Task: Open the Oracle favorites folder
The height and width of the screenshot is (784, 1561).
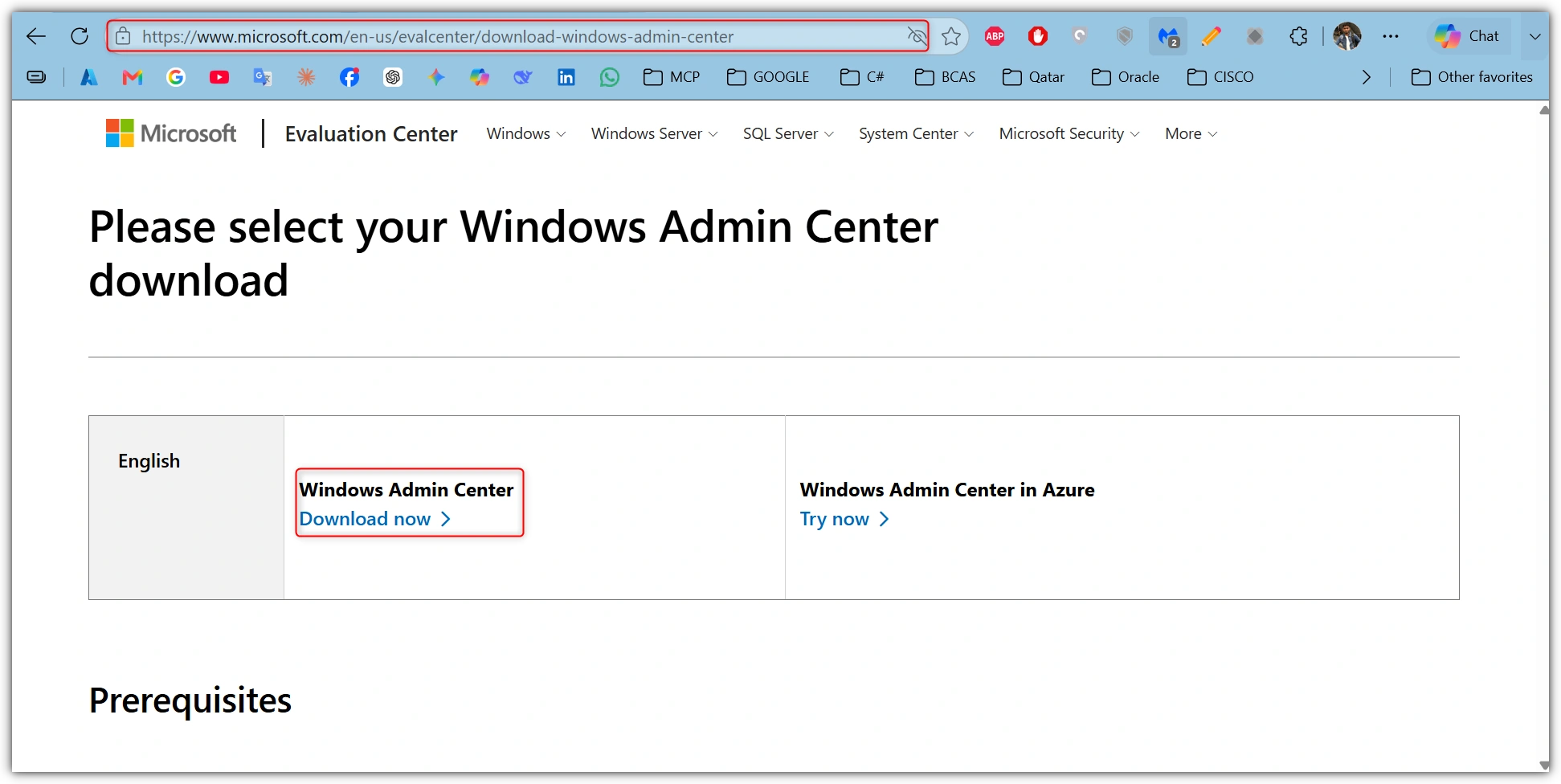Action: click(x=1126, y=77)
